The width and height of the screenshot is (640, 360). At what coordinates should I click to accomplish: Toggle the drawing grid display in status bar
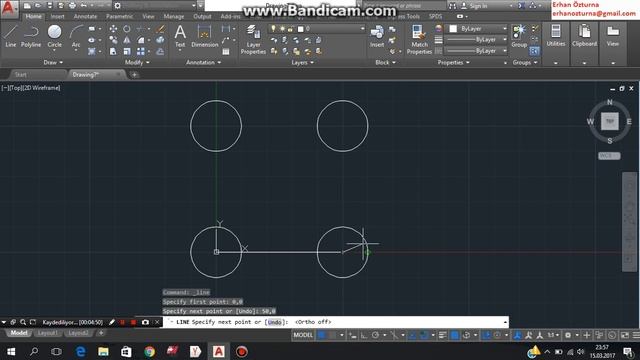[322, 335]
